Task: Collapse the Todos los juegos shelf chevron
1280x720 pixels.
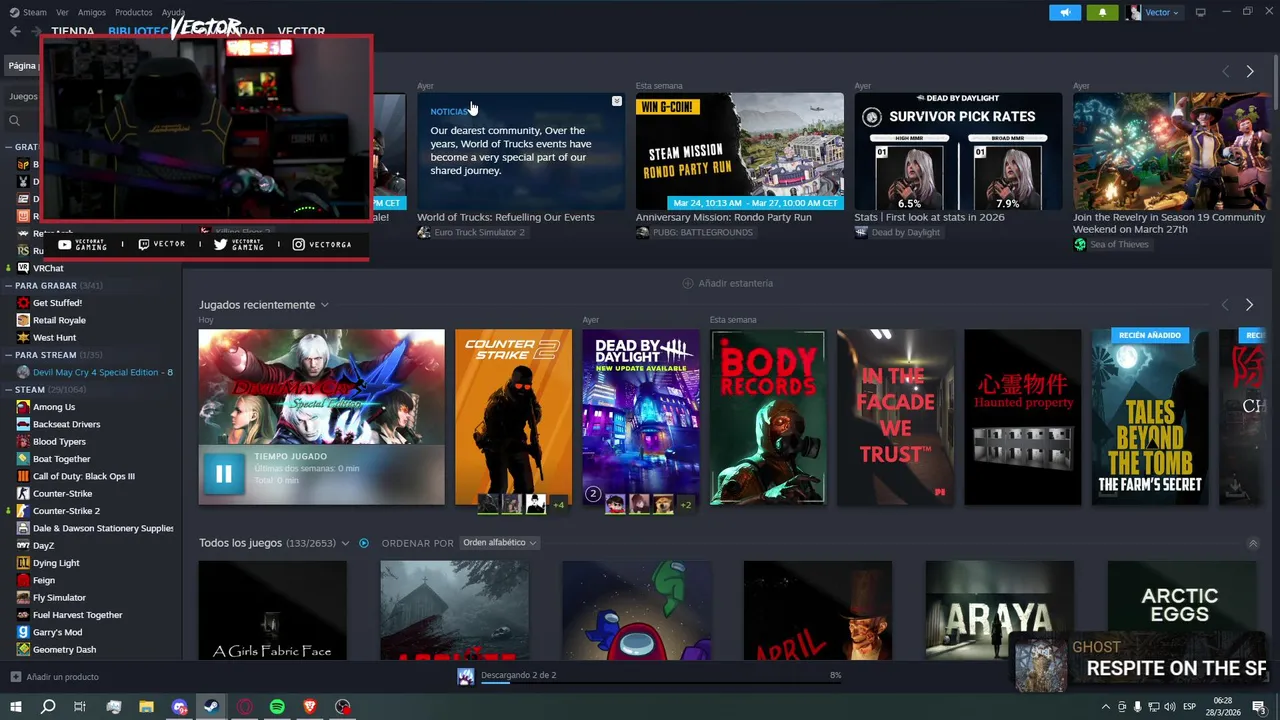Action: [x=1253, y=543]
